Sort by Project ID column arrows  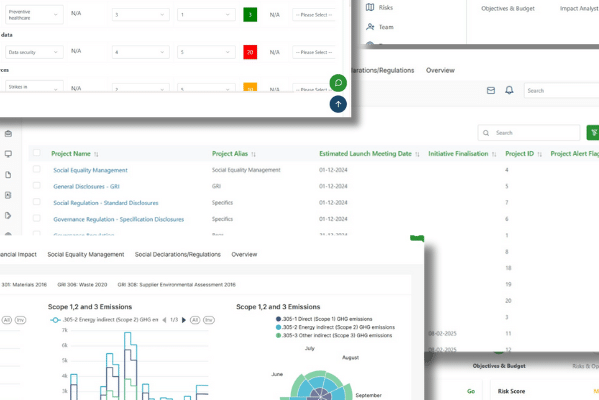539,154
